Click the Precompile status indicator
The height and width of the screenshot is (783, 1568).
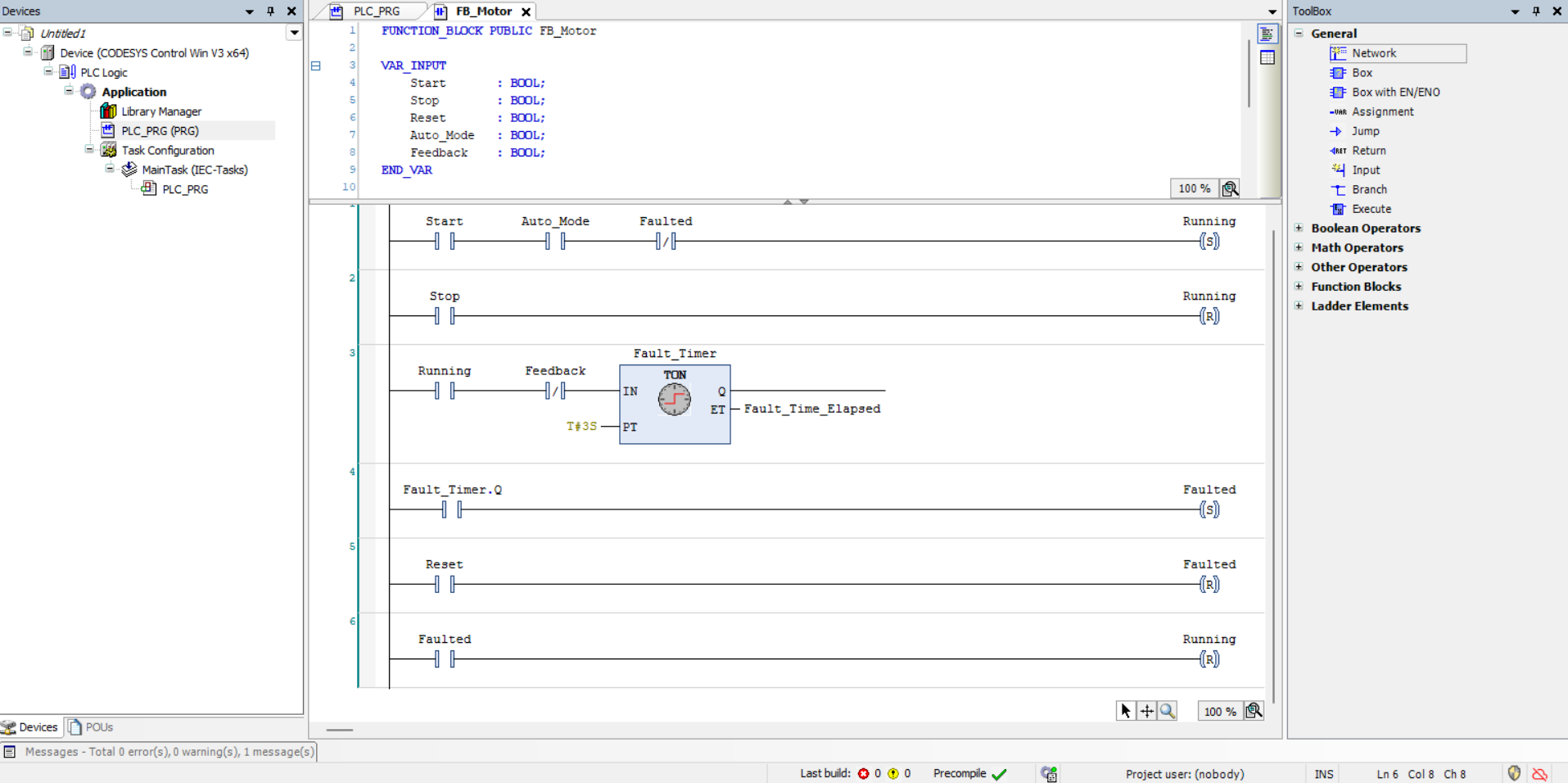coord(969,773)
